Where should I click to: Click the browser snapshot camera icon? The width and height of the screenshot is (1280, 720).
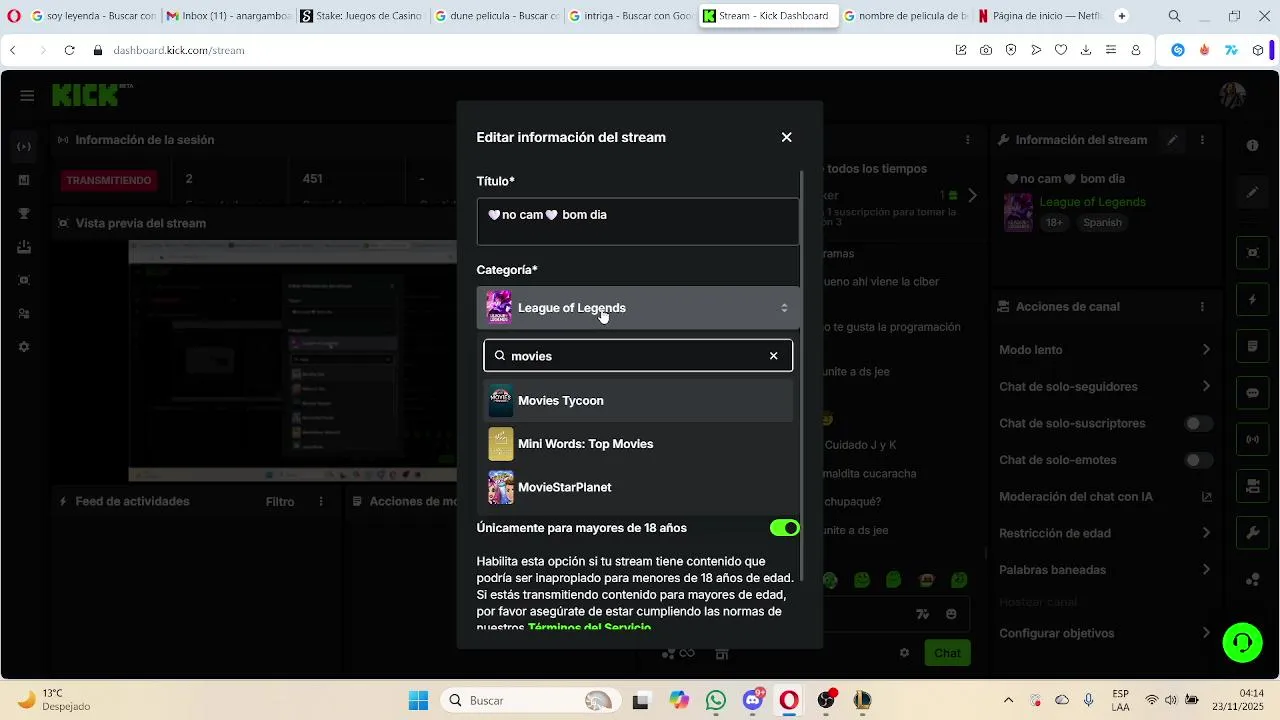[x=986, y=50]
